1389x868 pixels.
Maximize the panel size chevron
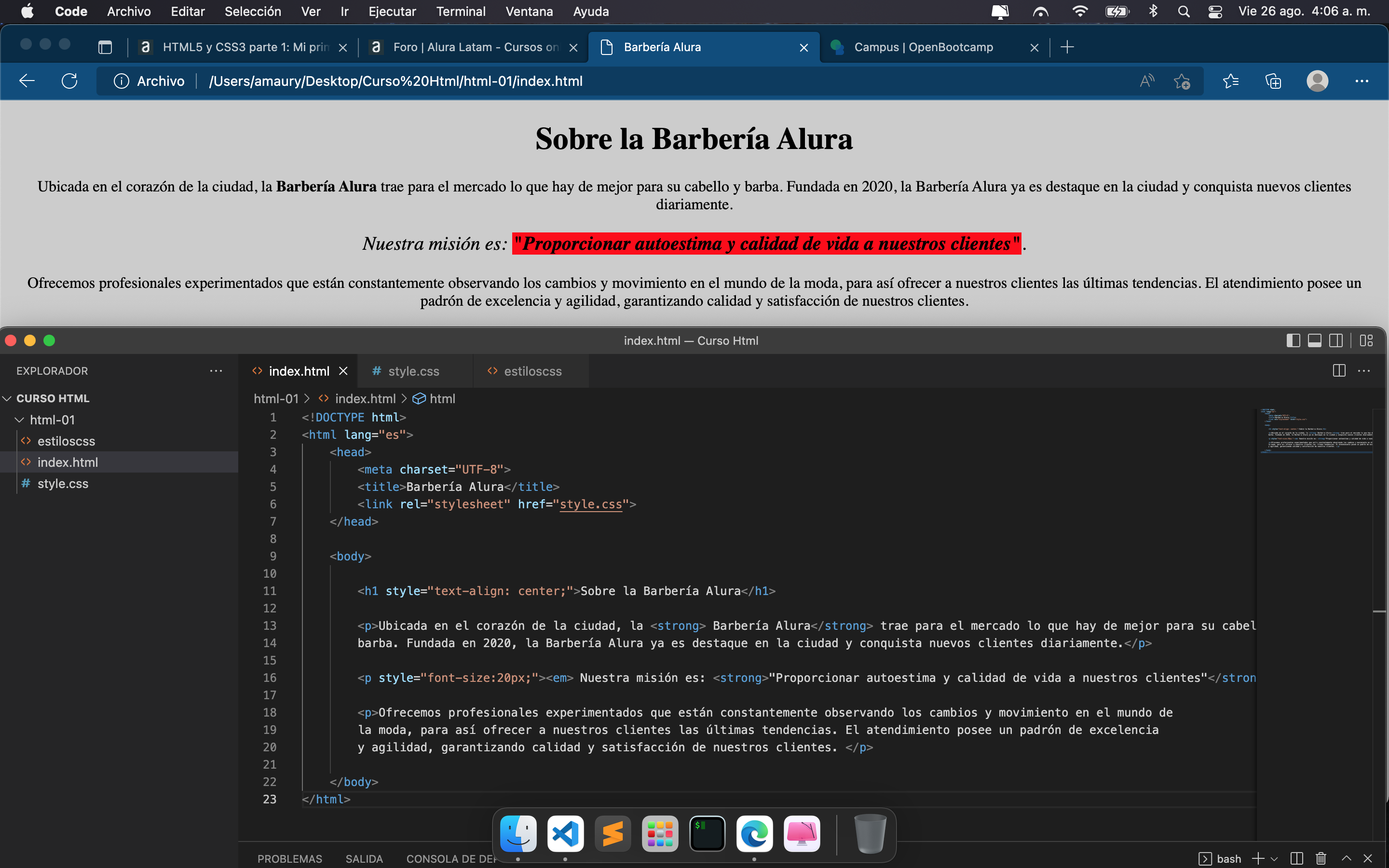(x=1347, y=858)
